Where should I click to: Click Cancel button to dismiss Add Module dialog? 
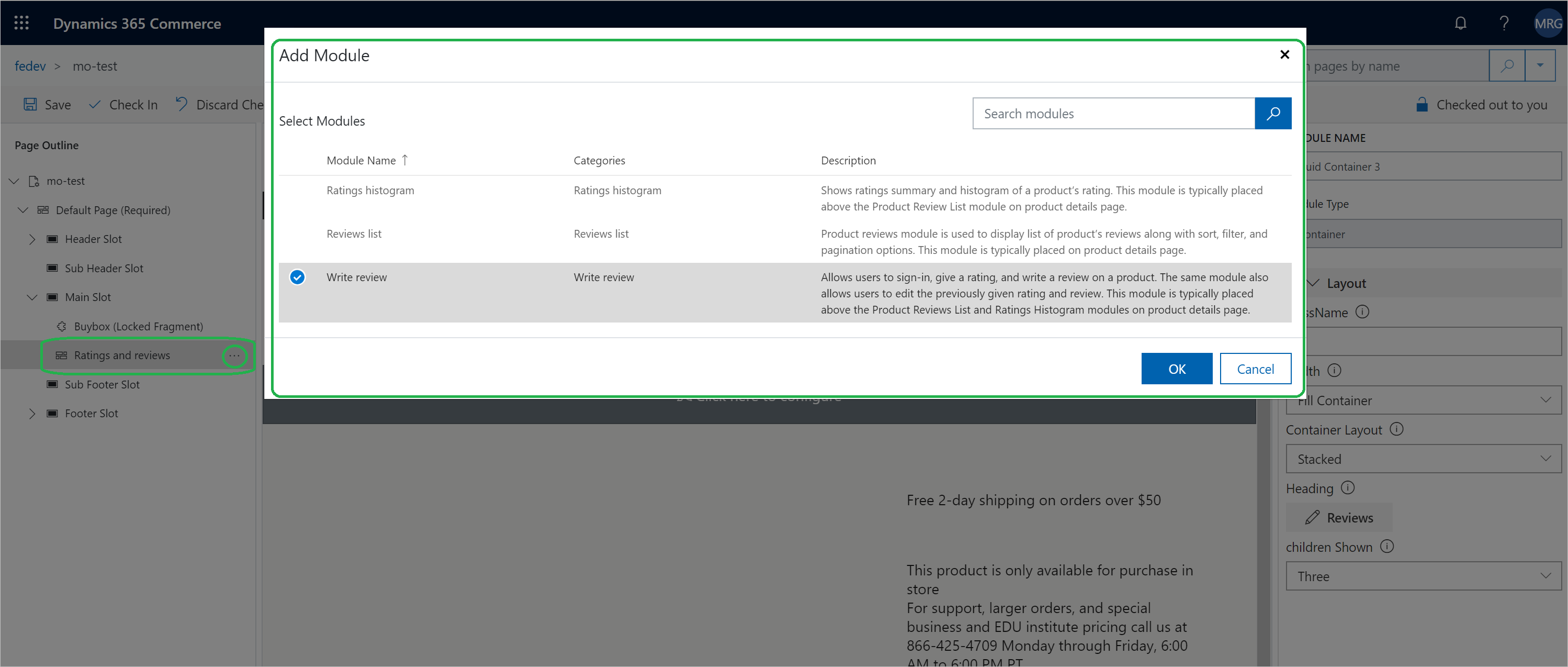(x=1255, y=368)
